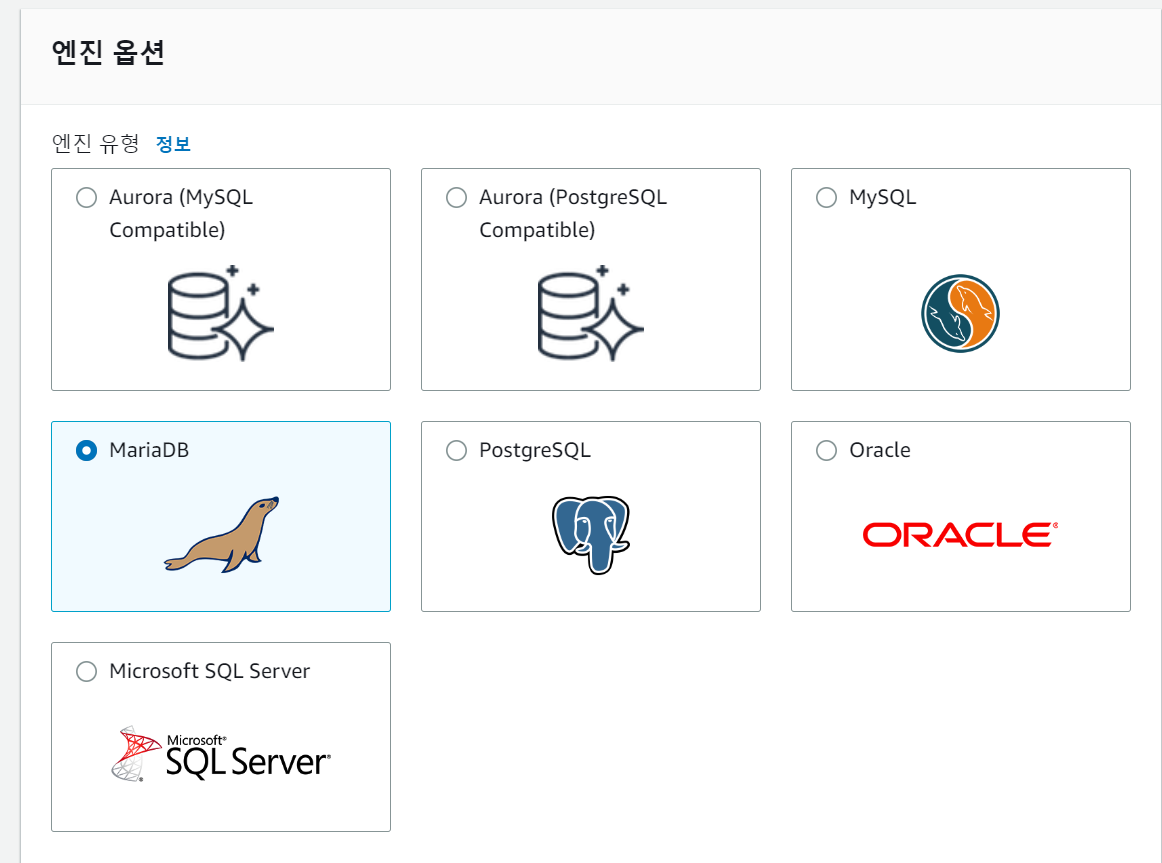Click the 엔진 유형 field label

96,144
